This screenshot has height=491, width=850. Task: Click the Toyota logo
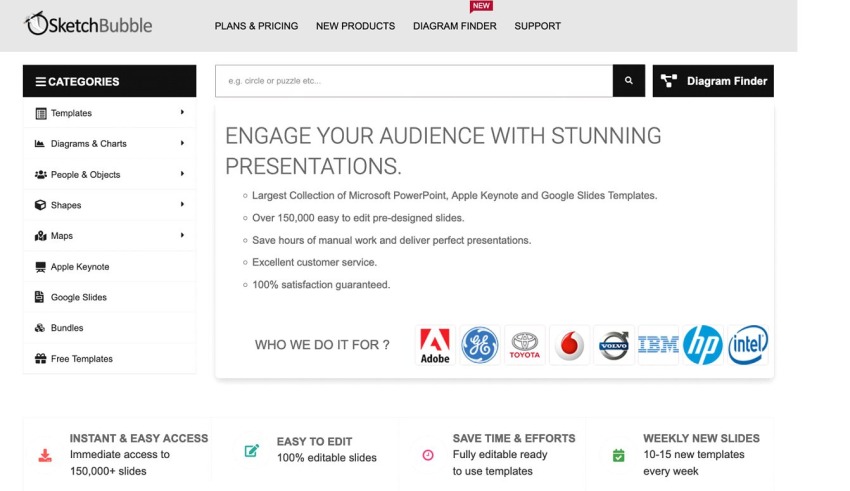point(525,345)
